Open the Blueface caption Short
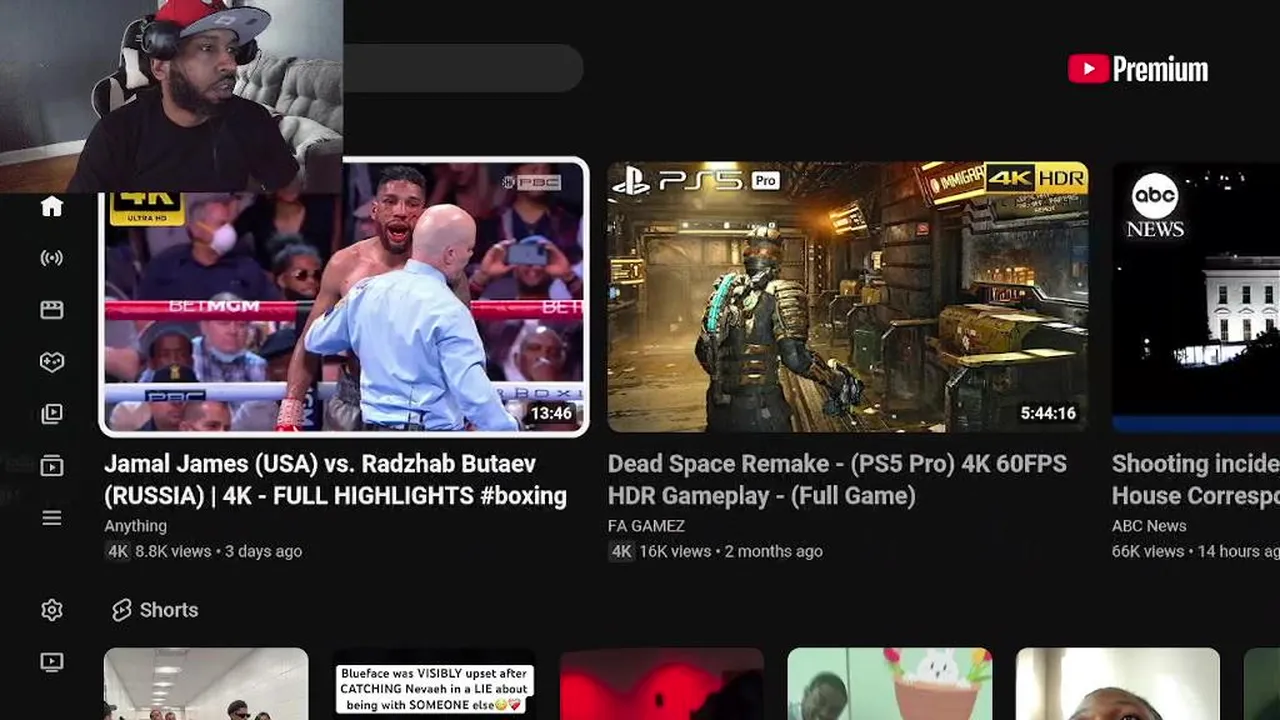Screen dimensions: 1280x720 (434, 684)
